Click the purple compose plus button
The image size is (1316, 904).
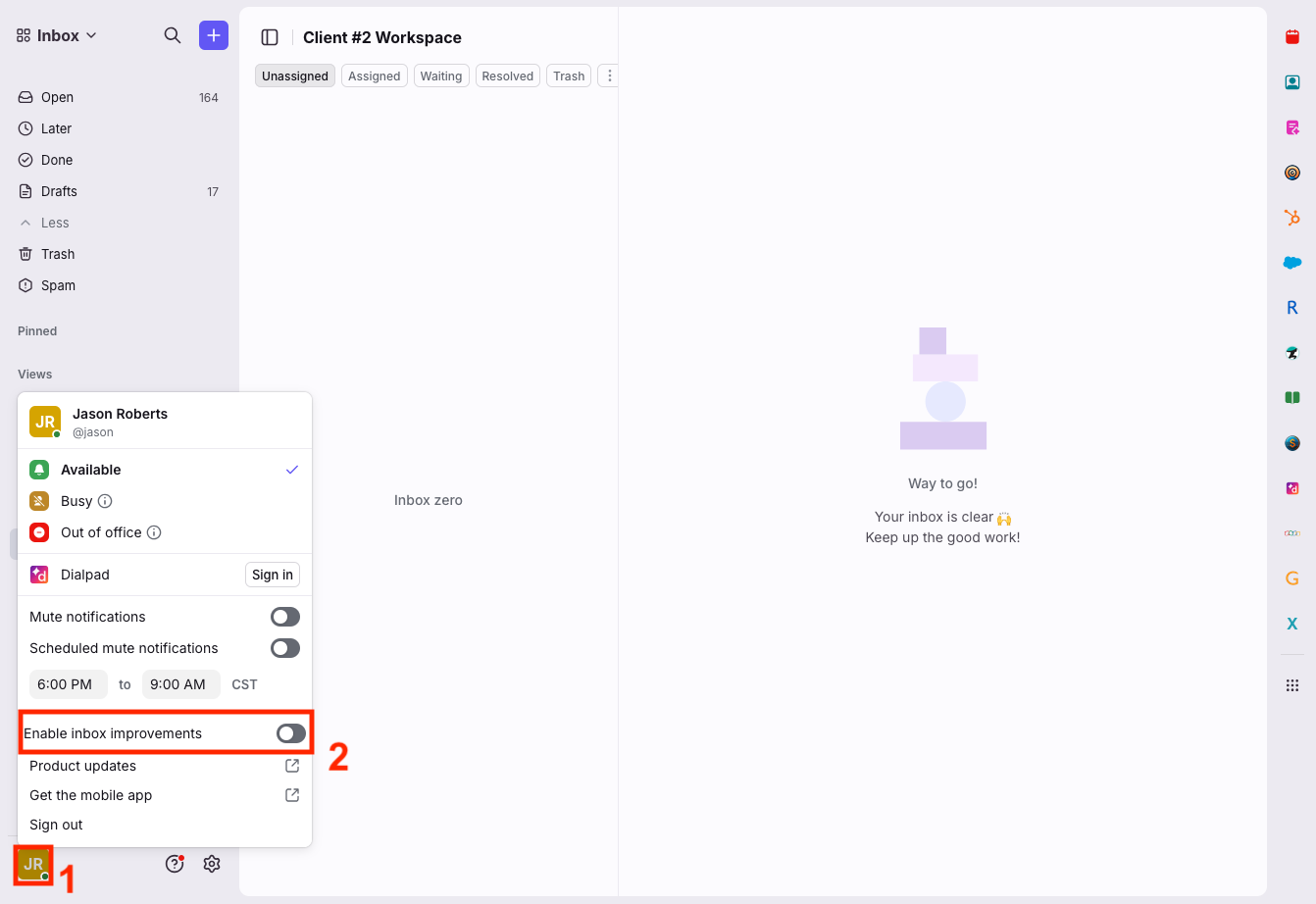click(x=214, y=35)
